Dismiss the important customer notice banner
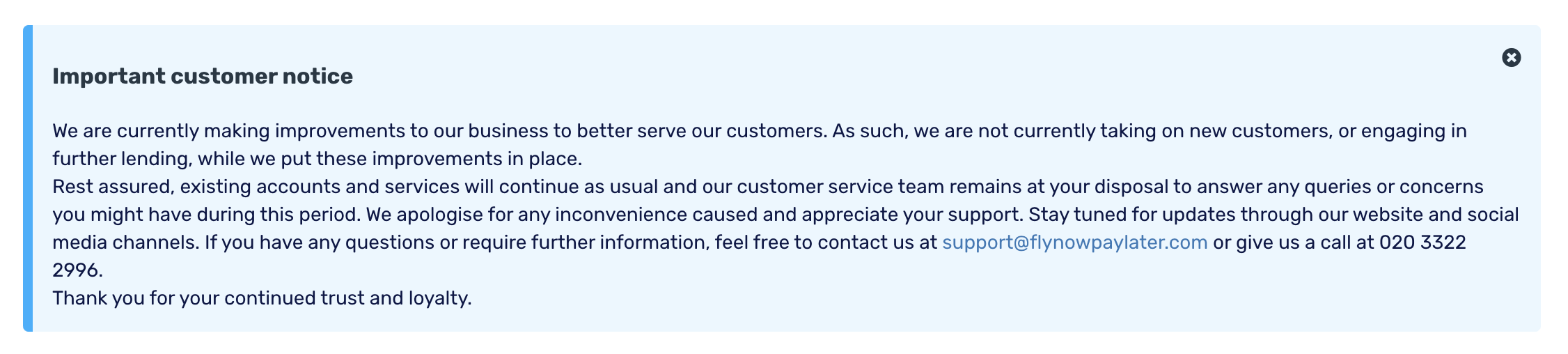 point(1511,58)
